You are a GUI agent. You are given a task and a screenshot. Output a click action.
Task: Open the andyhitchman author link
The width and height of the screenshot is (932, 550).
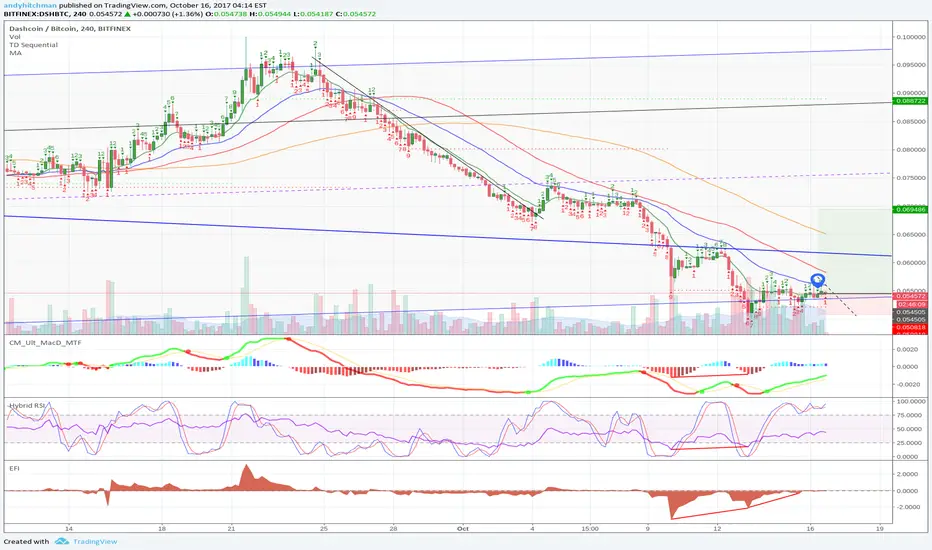30,5
